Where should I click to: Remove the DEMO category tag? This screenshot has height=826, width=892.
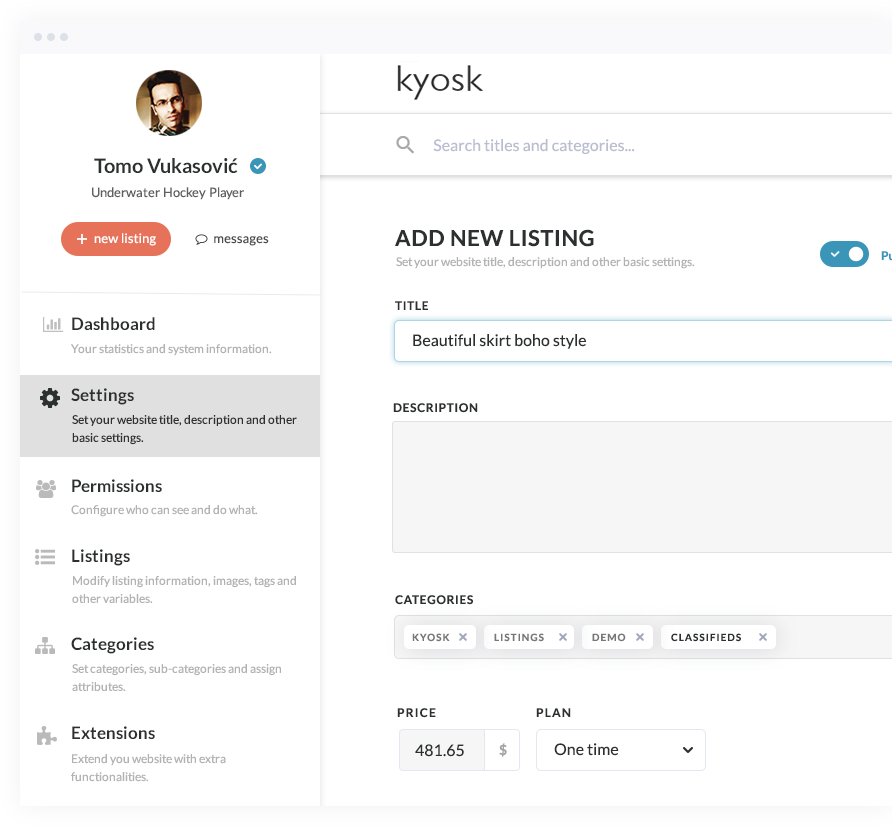pyautogui.click(x=640, y=636)
